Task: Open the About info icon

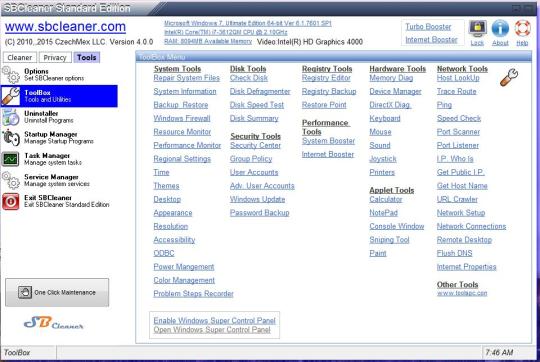Action: (500, 28)
